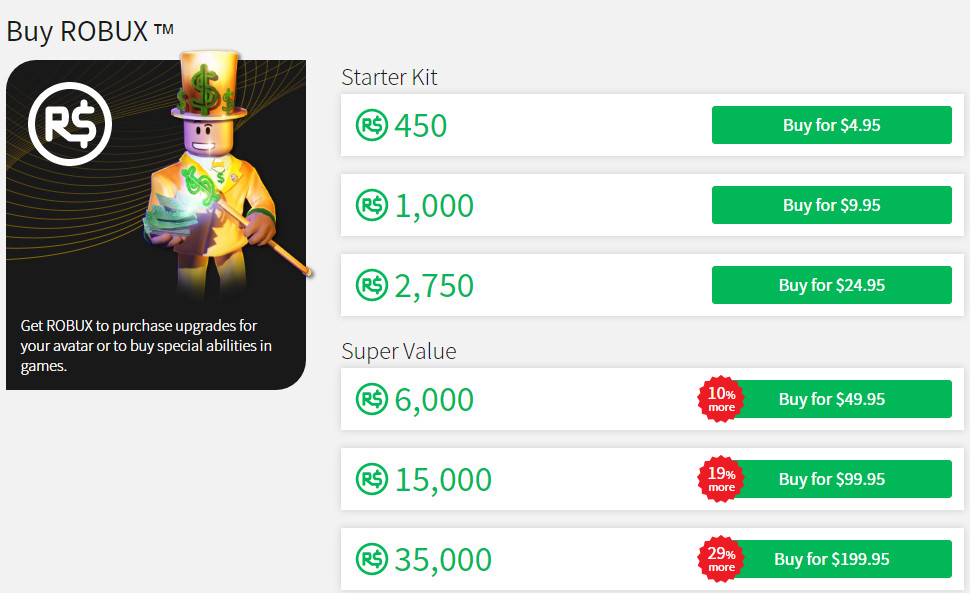Click the red 29% more badge

721,559
